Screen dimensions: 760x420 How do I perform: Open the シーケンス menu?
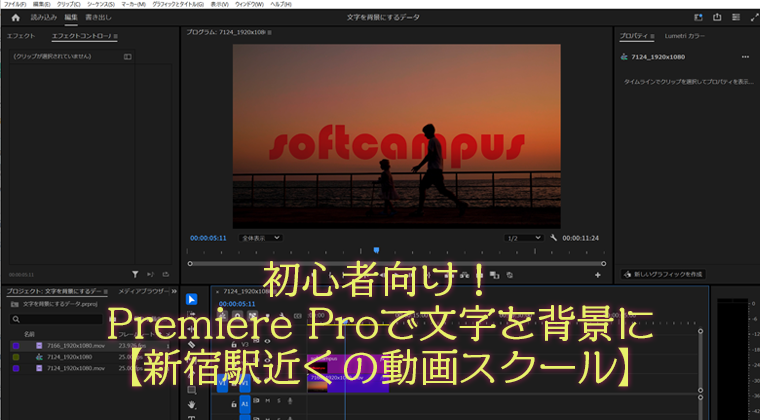click(101, 4)
